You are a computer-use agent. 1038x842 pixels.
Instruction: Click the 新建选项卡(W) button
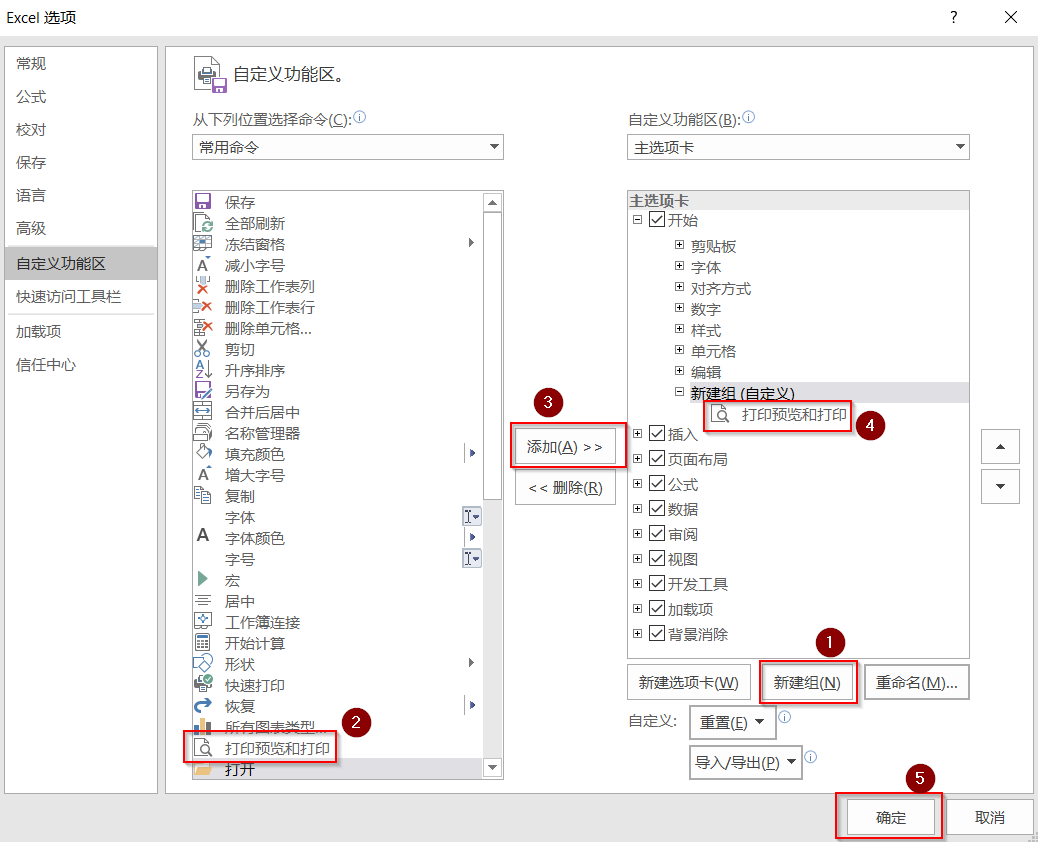(x=688, y=682)
